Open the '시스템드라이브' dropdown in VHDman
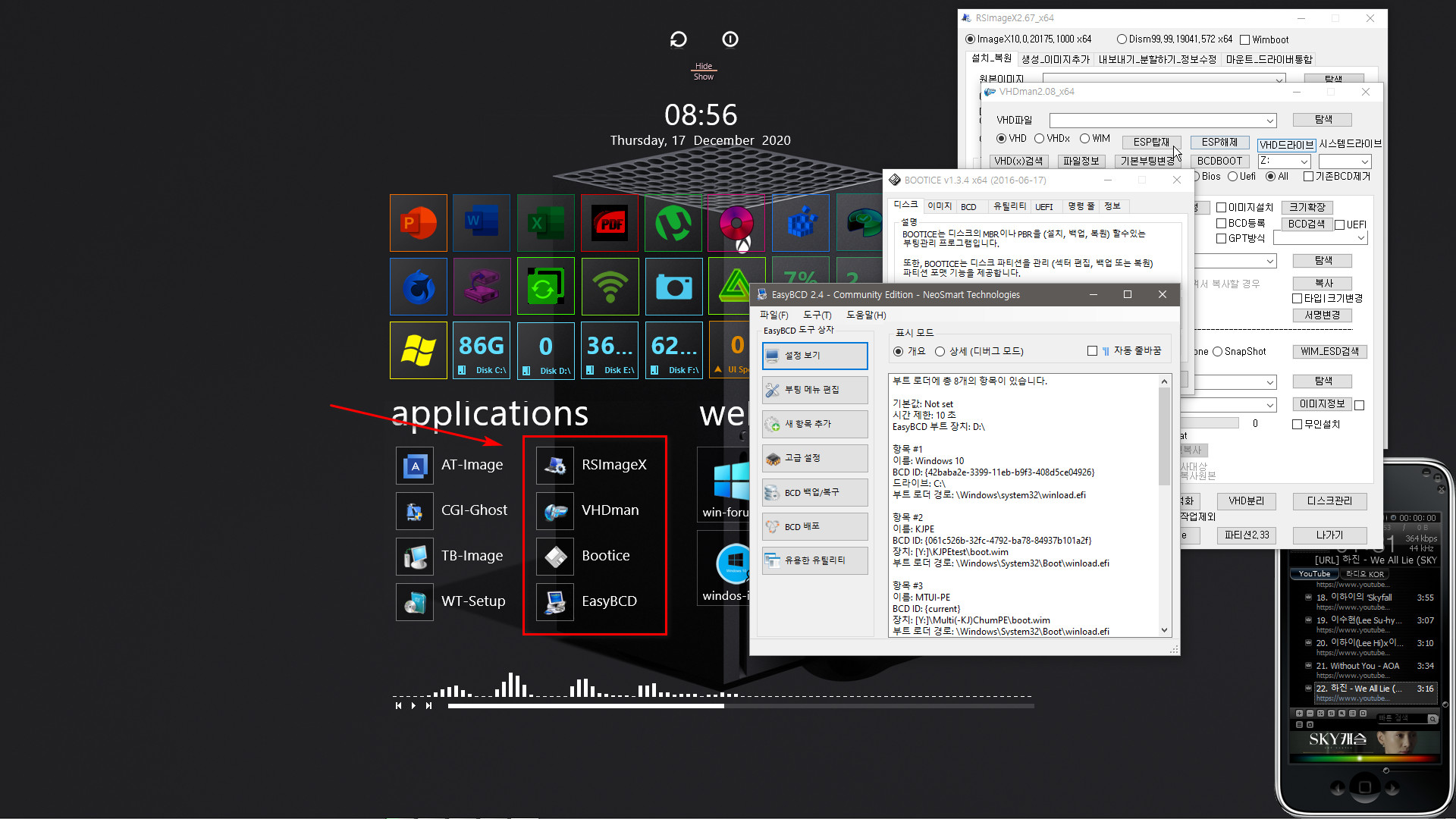The image size is (1456, 819). 1364,162
